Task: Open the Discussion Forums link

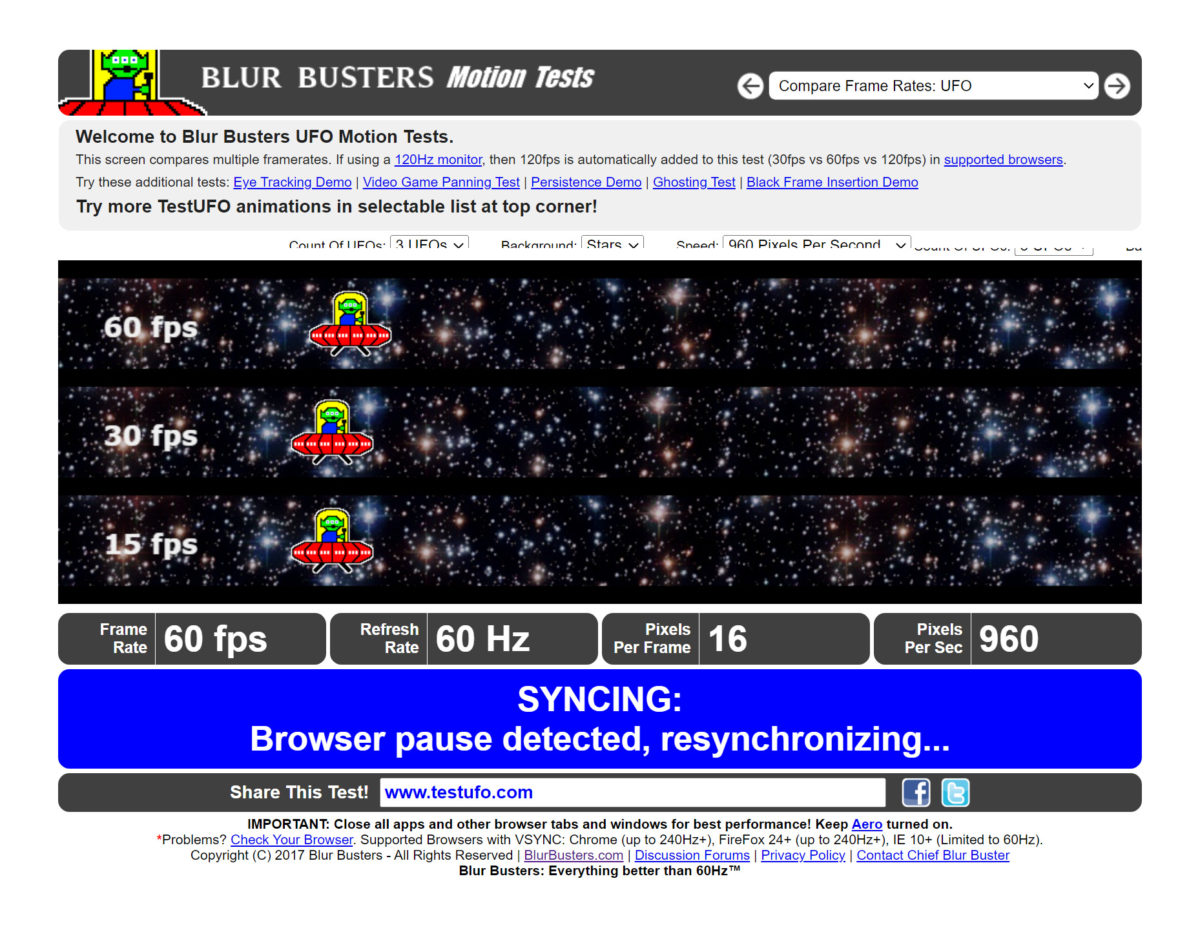Action: [692, 855]
